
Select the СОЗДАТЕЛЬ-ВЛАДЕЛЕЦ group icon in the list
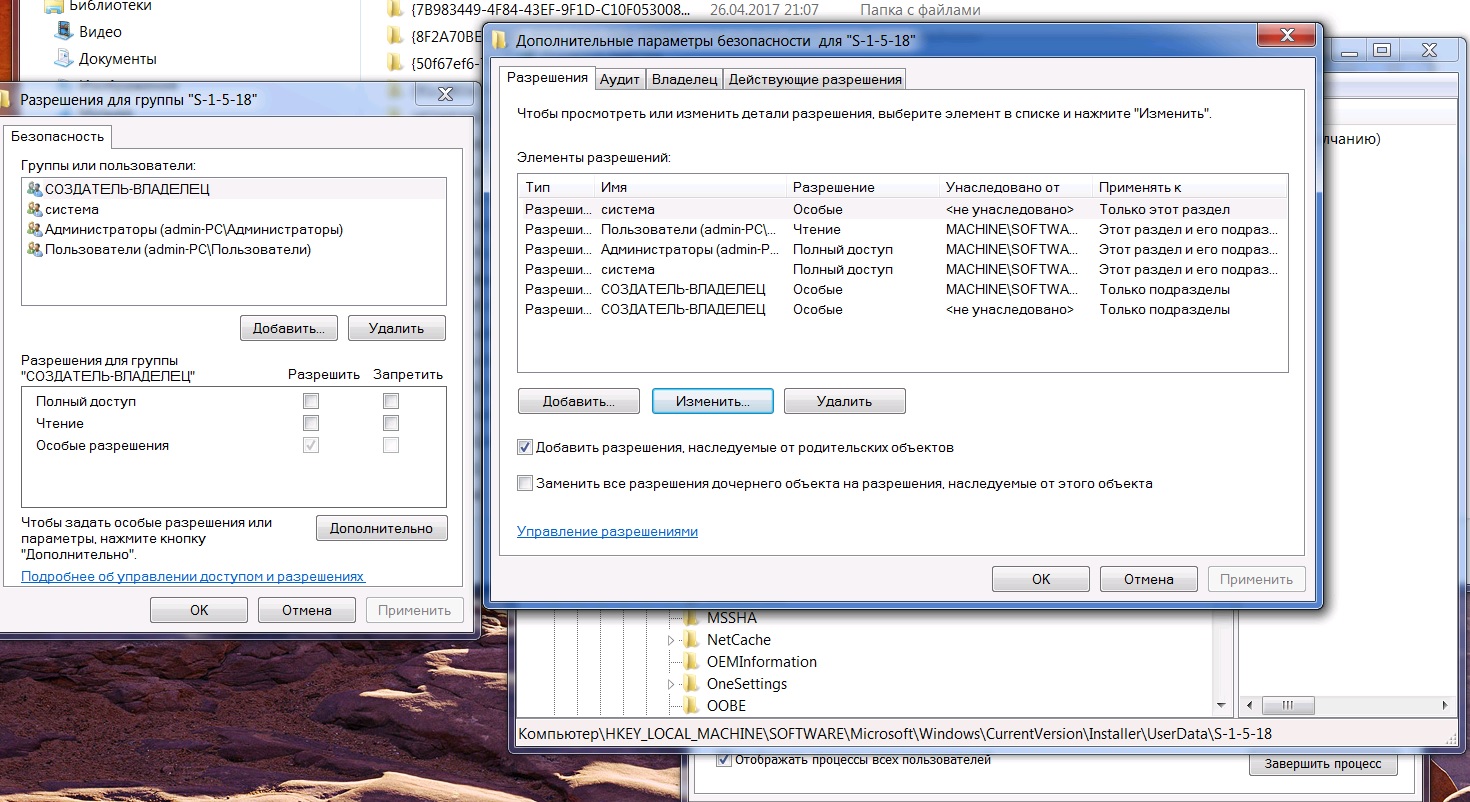pos(35,189)
